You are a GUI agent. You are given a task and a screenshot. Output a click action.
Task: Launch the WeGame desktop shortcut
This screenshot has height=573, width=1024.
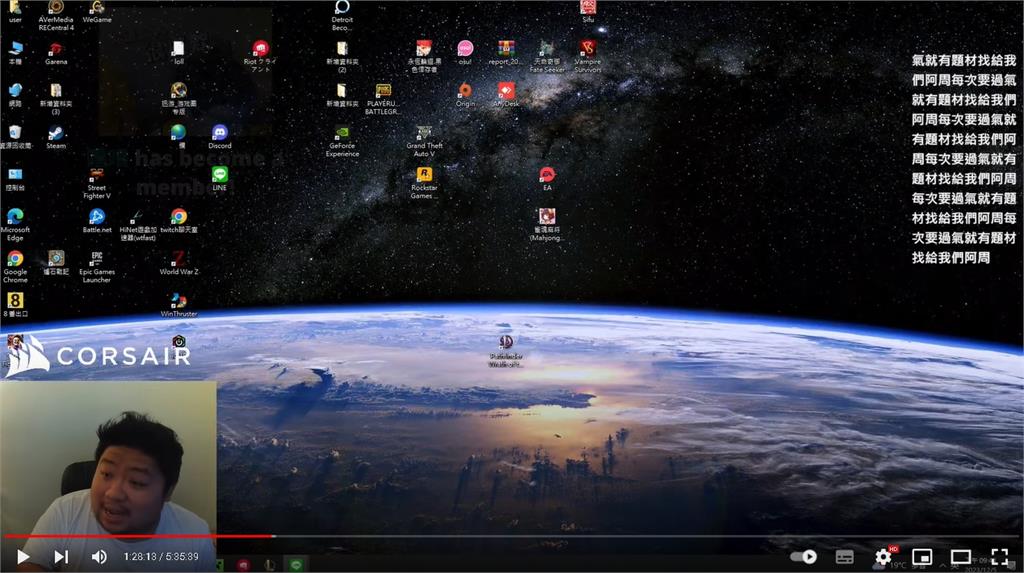[97, 12]
